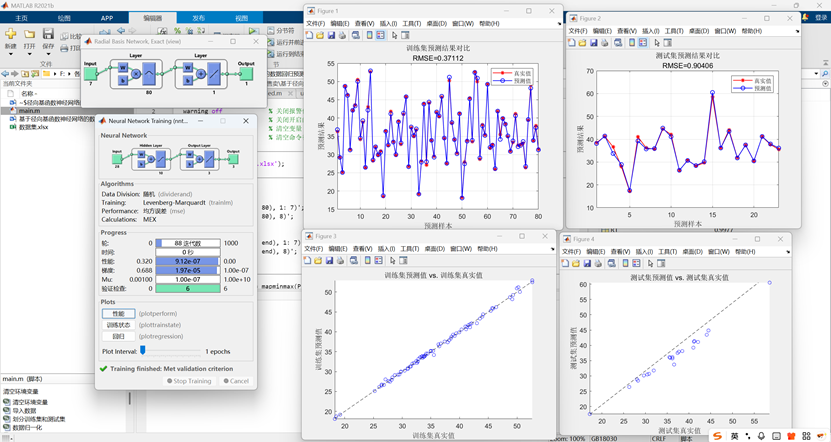Click the legend box in Figure 2 plot
Image resolution: width=831 pixels, height=442 pixels.
753,84
